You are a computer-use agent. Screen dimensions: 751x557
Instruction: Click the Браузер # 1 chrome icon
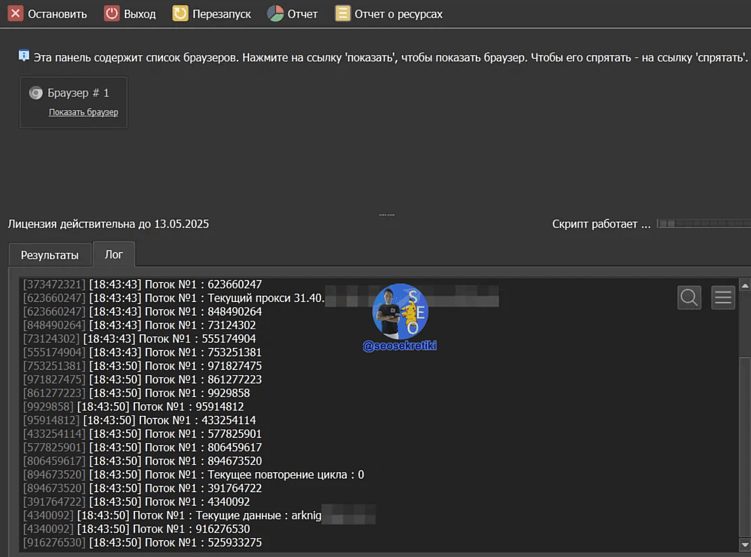click(x=36, y=93)
